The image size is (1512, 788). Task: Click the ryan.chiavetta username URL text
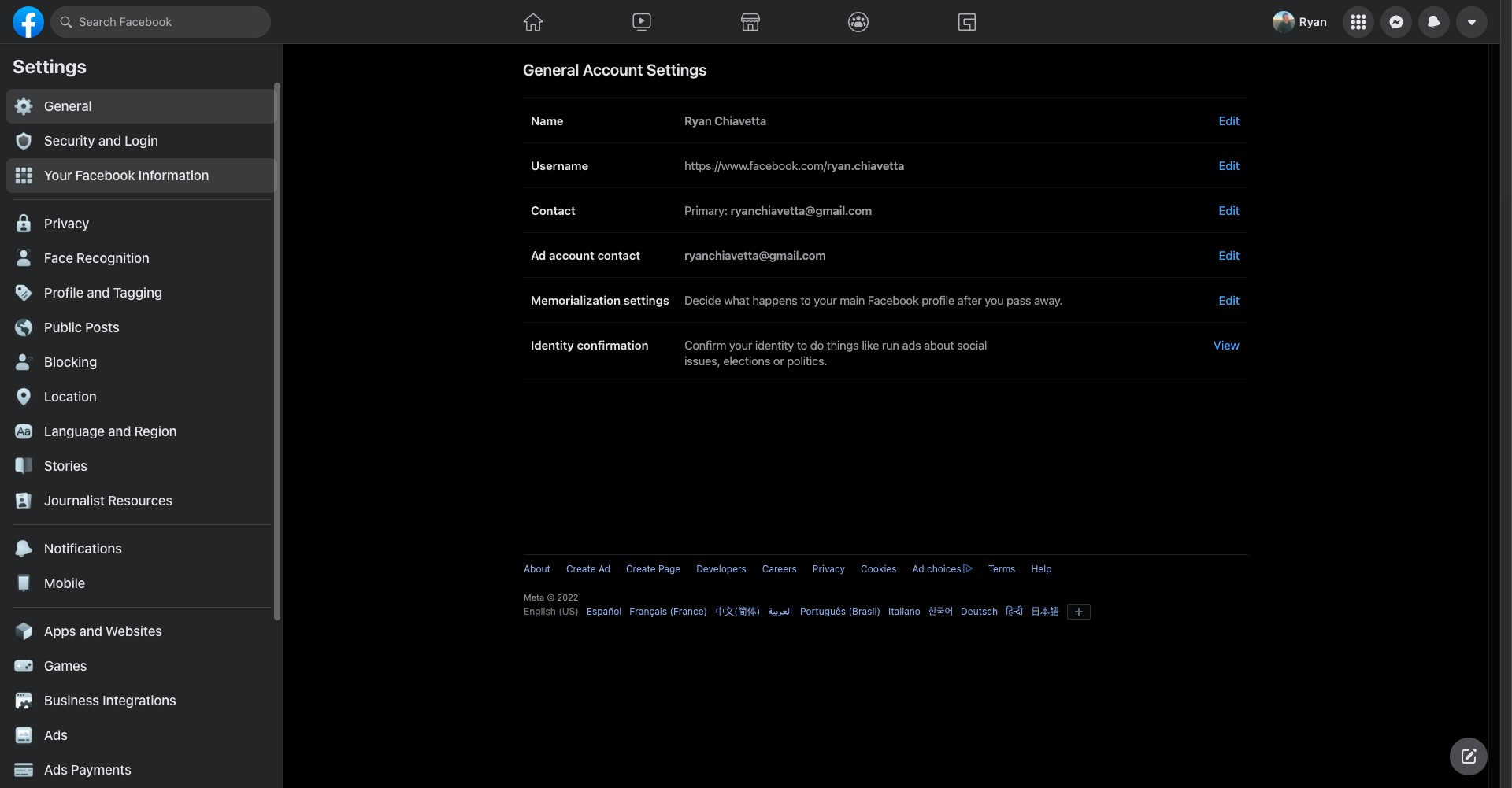(794, 166)
